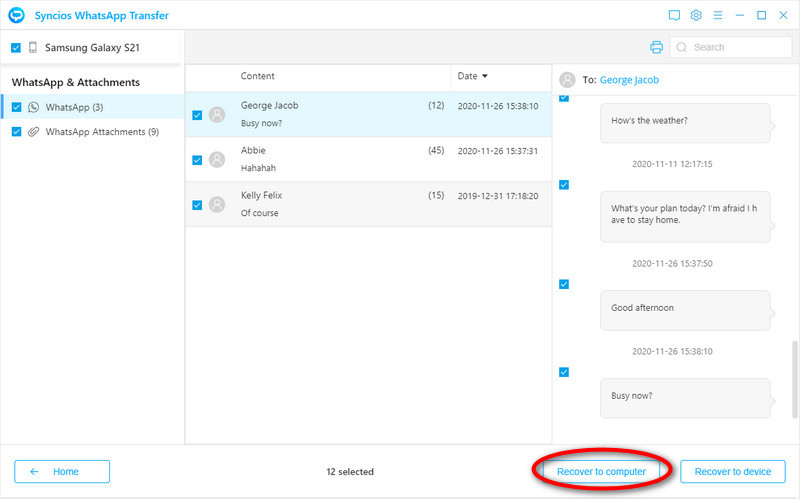Select WhatsApp Attachments (9) category
The width and height of the screenshot is (800, 499).
click(92, 132)
